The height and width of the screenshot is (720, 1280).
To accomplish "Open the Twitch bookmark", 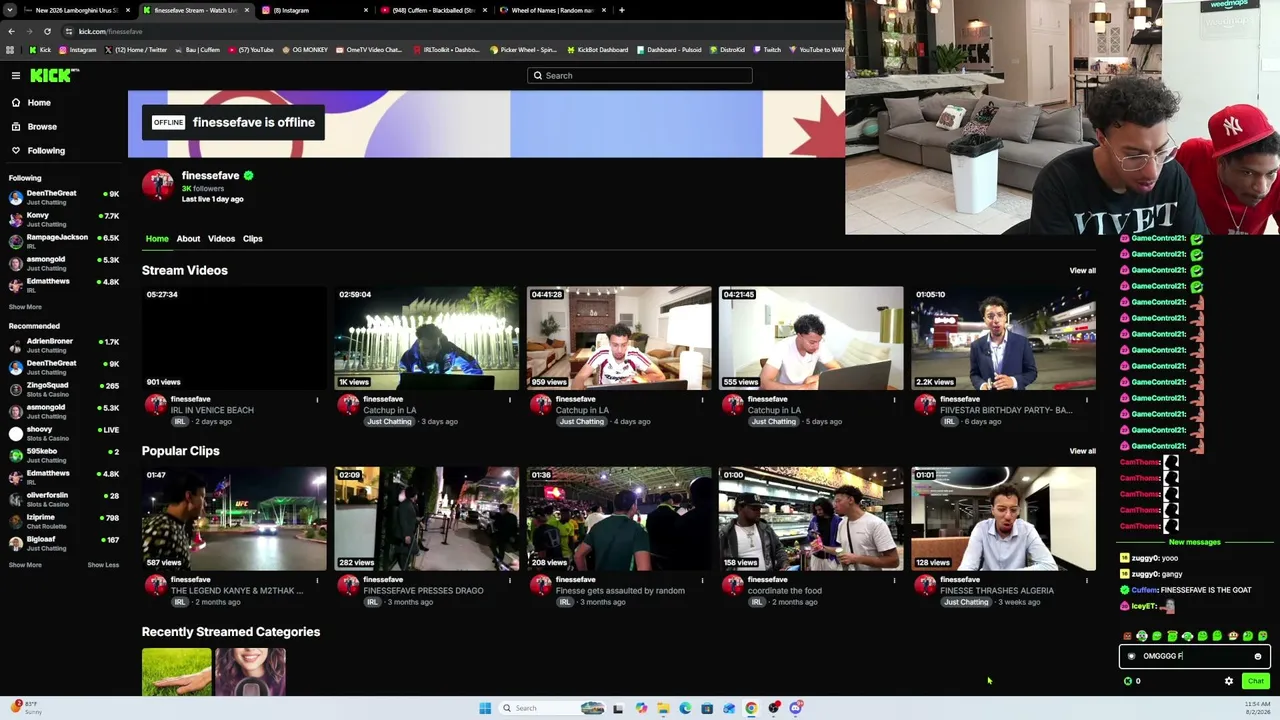I will click(767, 50).
